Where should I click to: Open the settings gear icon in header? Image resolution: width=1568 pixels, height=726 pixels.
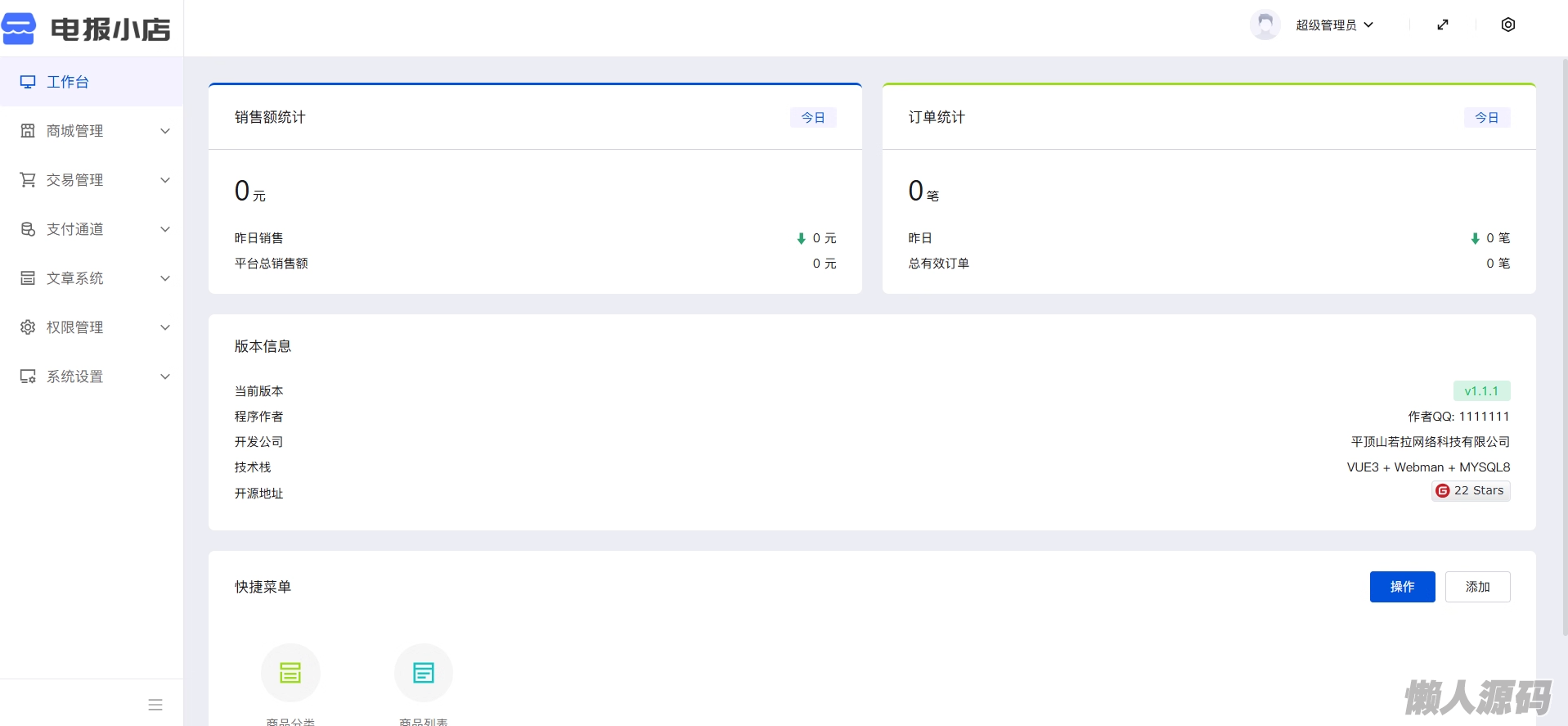(x=1508, y=25)
